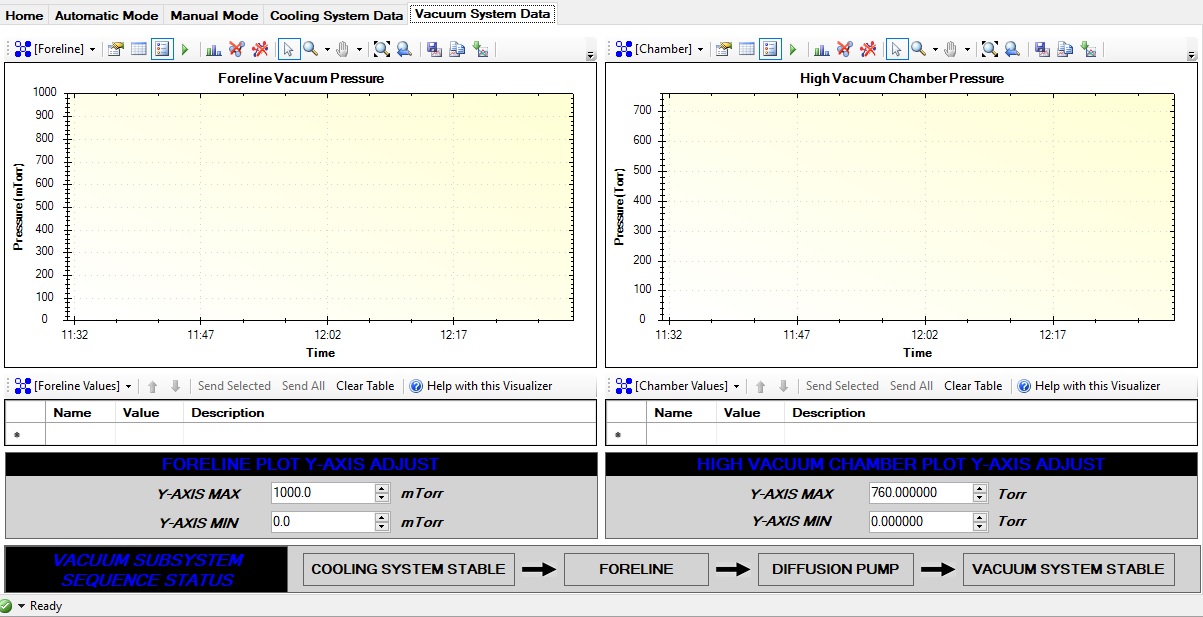The width and height of the screenshot is (1203, 617).
Task: Open the [Foreline] visualizer dropdown
Action: (x=90, y=48)
